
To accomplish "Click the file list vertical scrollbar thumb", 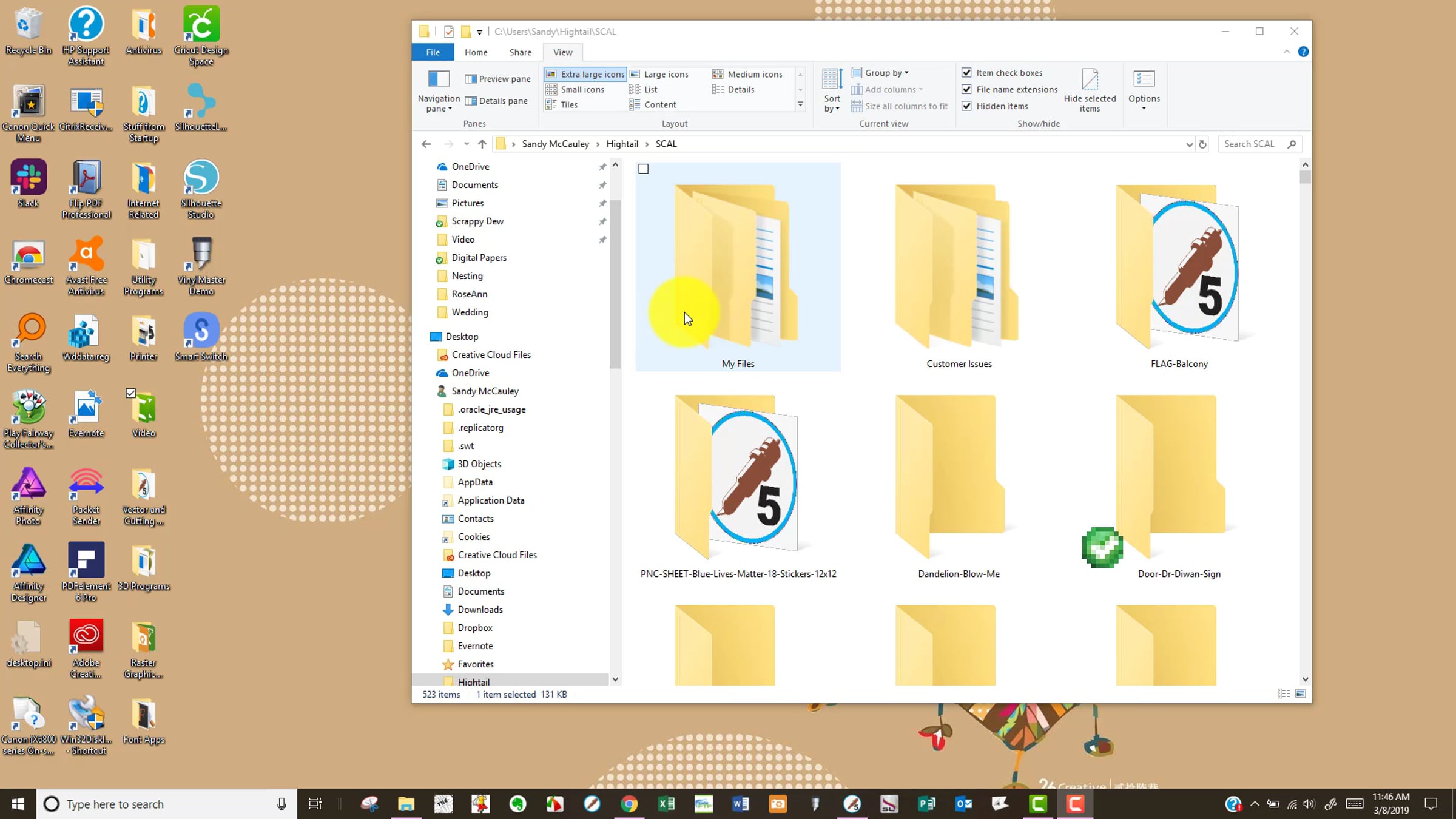I will click(x=1306, y=177).
